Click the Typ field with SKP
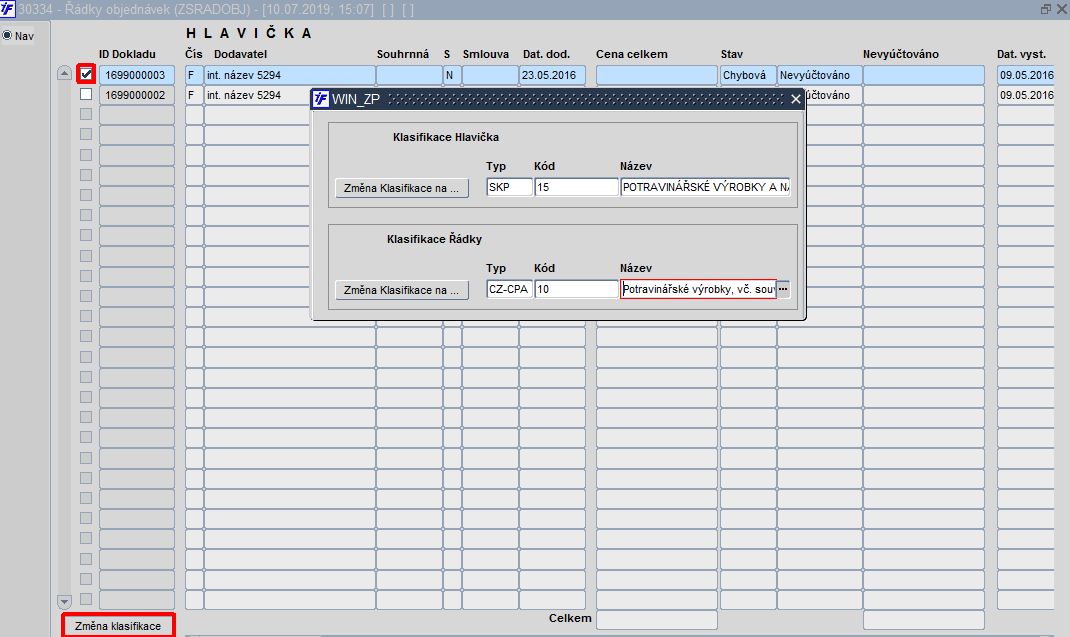Screen dimensions: 1070x637 pos(509,187)
